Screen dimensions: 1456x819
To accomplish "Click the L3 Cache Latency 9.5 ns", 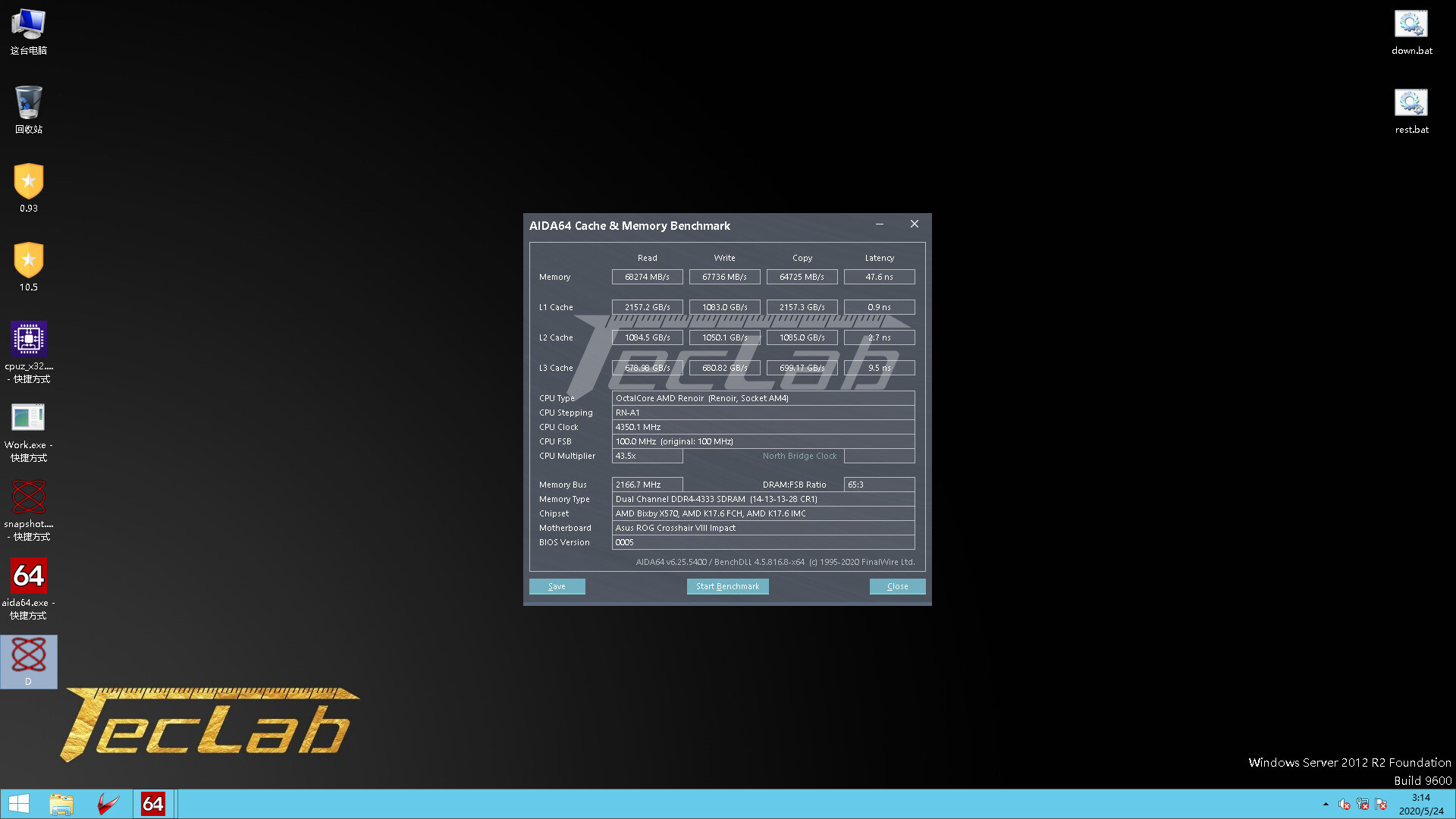I will click(879, 368).
